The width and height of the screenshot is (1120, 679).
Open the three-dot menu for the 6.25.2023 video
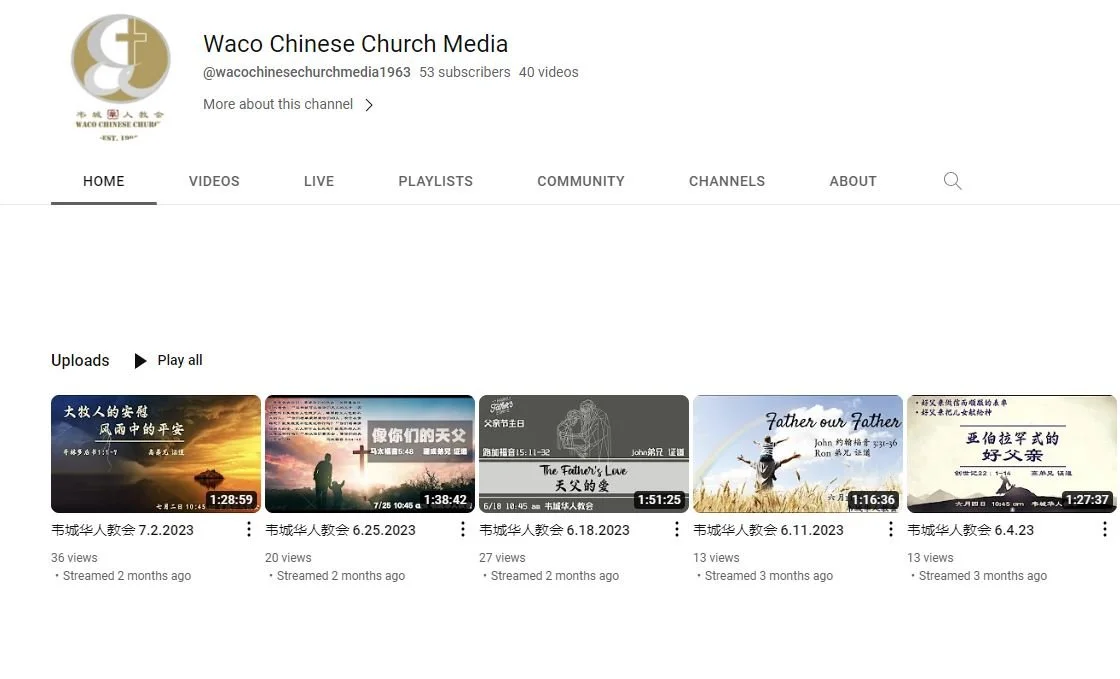462,529
